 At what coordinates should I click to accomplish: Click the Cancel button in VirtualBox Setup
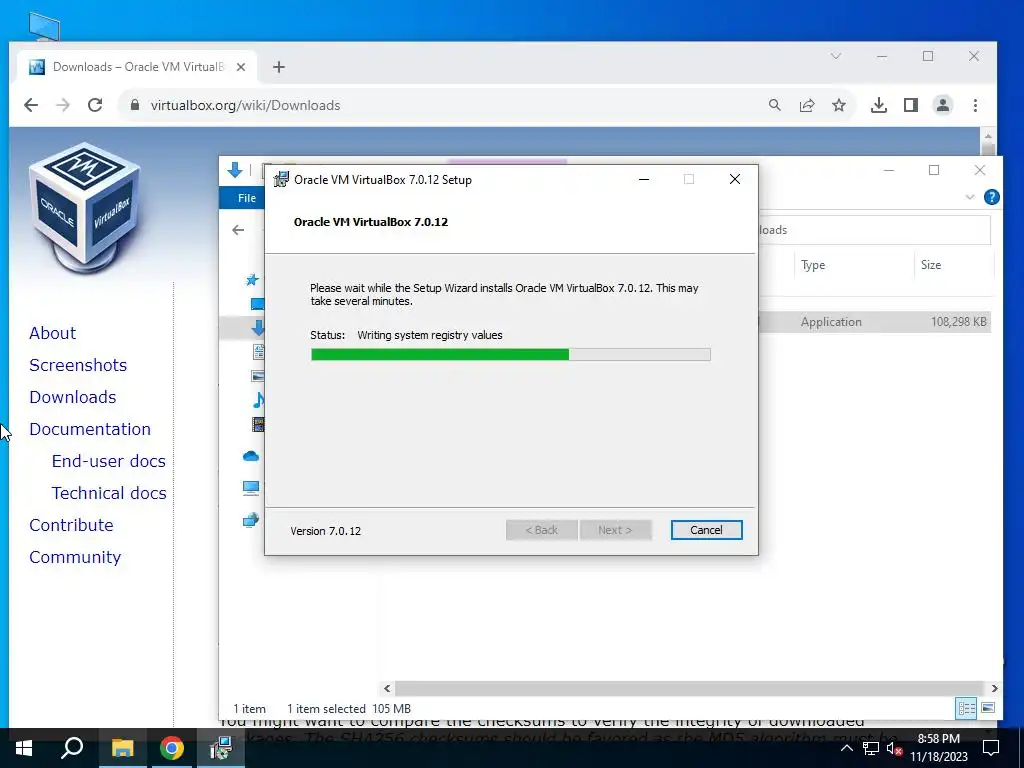(706, 530)
